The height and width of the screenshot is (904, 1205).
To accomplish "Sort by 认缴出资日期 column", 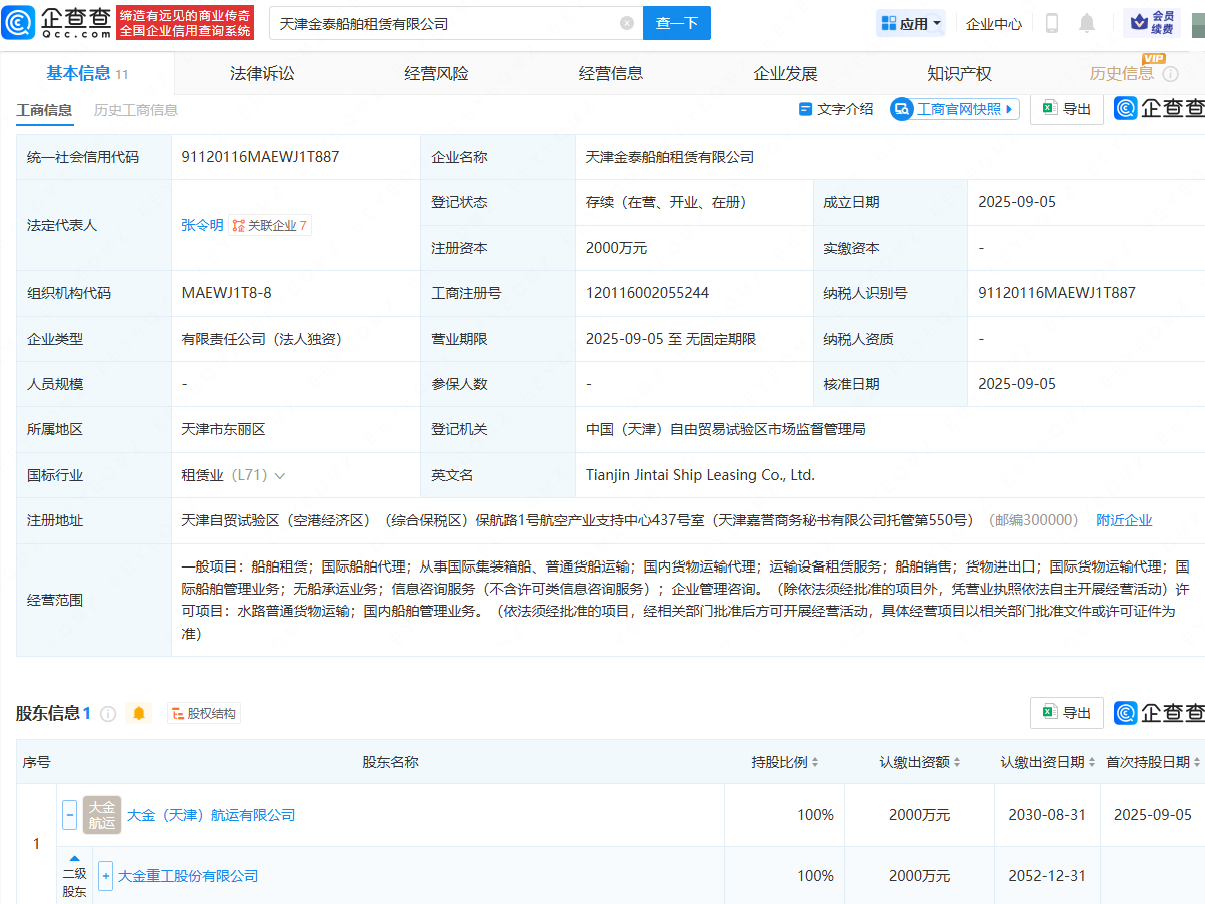I will (x=1047, y=762).
